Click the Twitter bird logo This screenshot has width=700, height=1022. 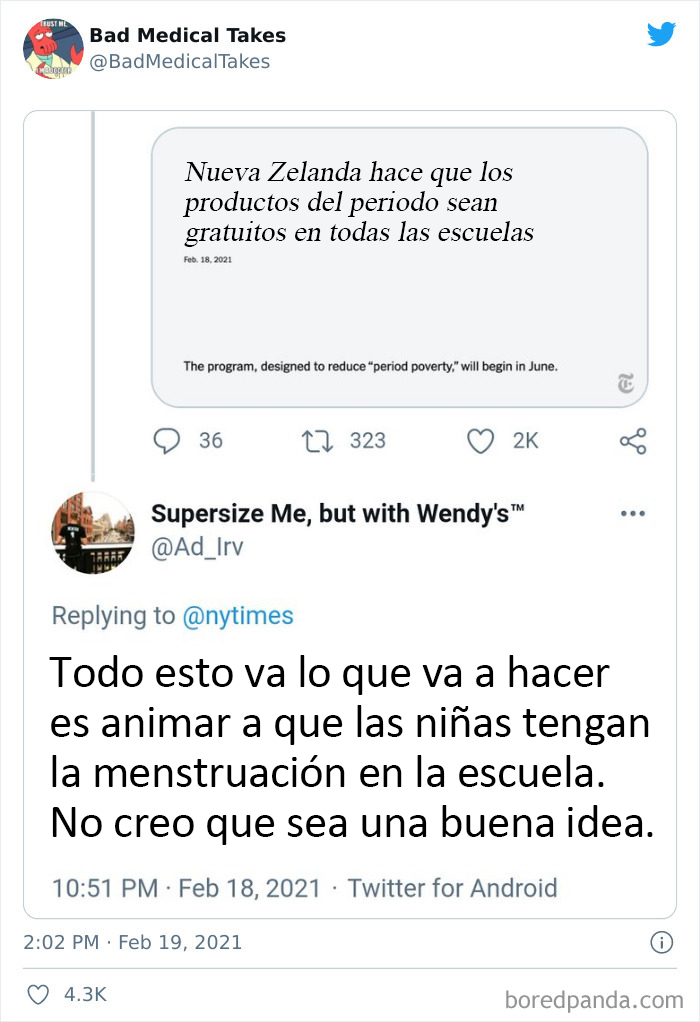(x=661, y=35)
